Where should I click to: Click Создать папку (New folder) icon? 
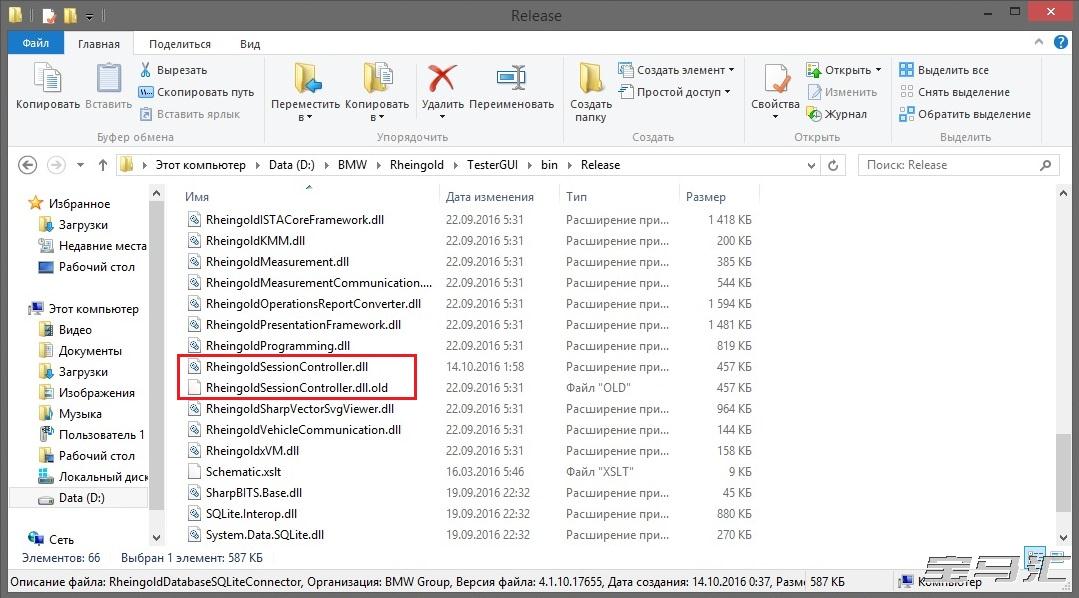(x=590, y=78)
